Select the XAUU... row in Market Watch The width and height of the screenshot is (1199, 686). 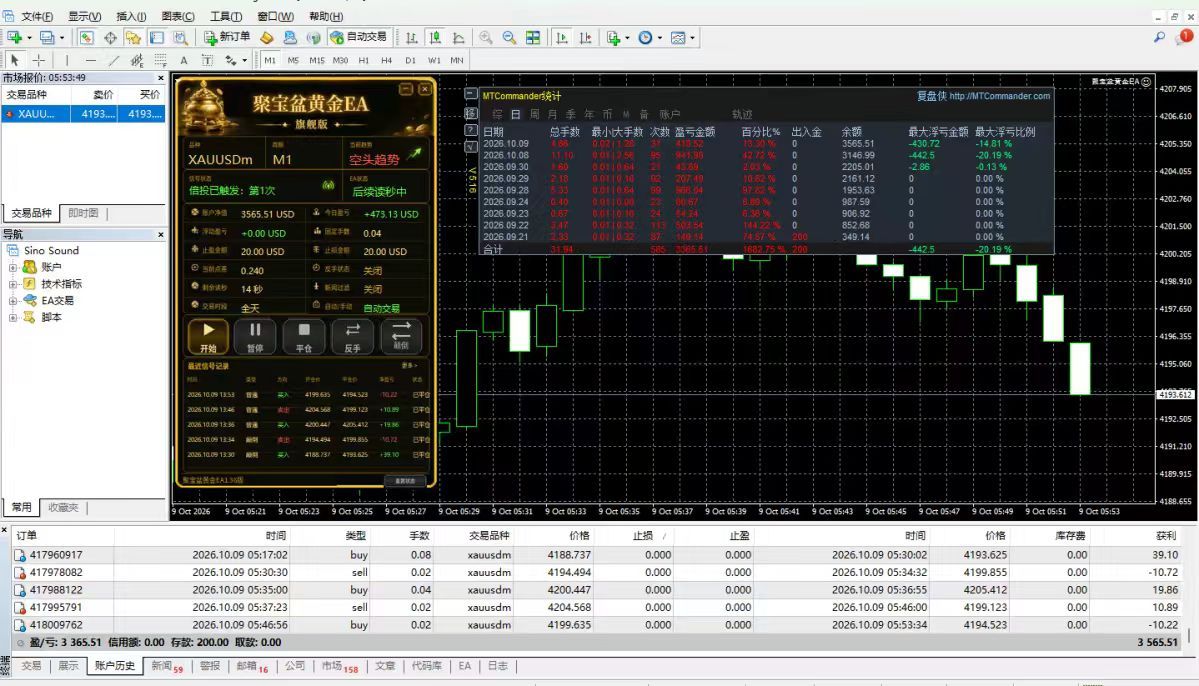[x=83, y=113]
